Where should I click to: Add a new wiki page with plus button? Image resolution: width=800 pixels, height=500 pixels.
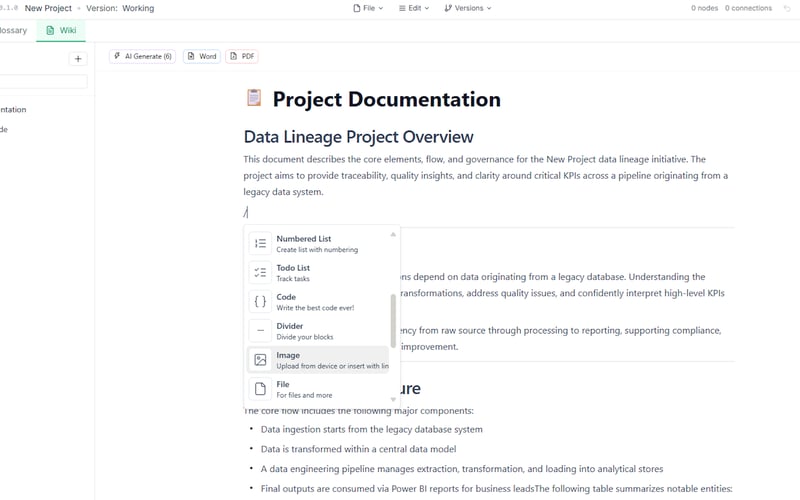tap(78, 59)
